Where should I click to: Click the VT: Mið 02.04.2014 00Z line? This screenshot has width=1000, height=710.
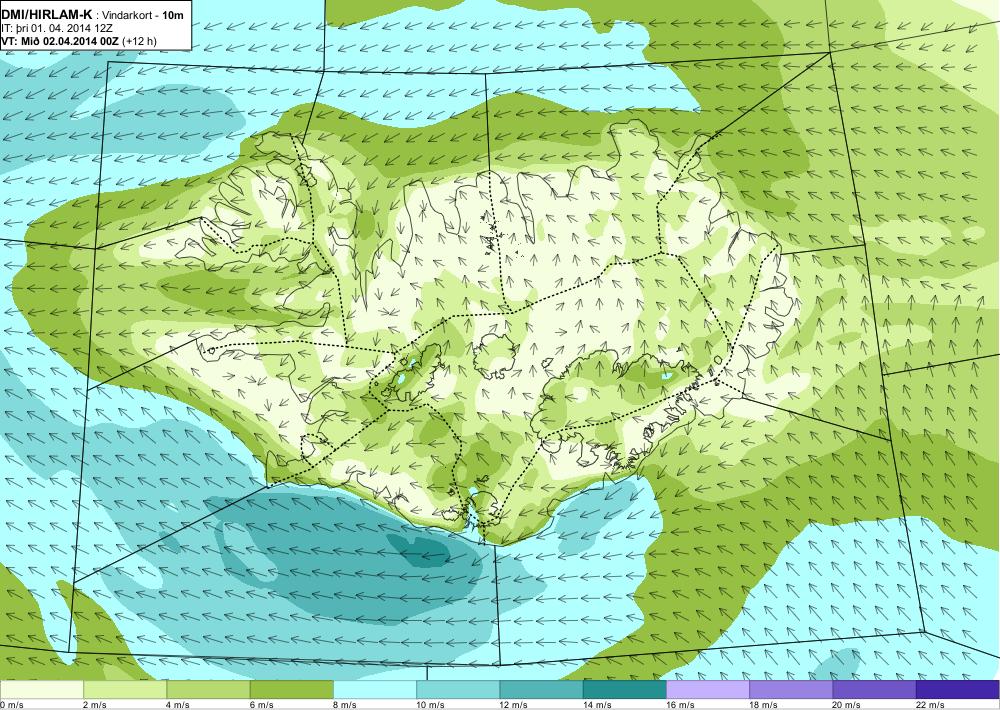pos(60,41)
